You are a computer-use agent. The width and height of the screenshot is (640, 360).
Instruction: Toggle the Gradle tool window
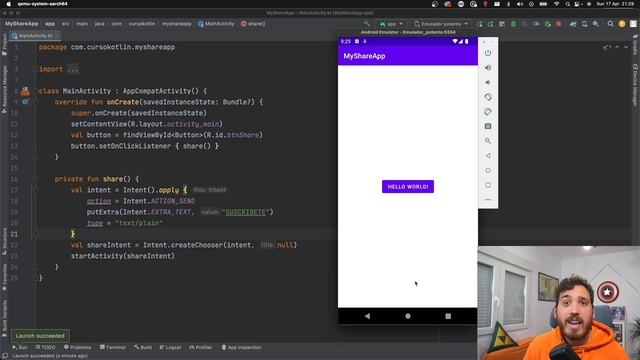[635, 45]
